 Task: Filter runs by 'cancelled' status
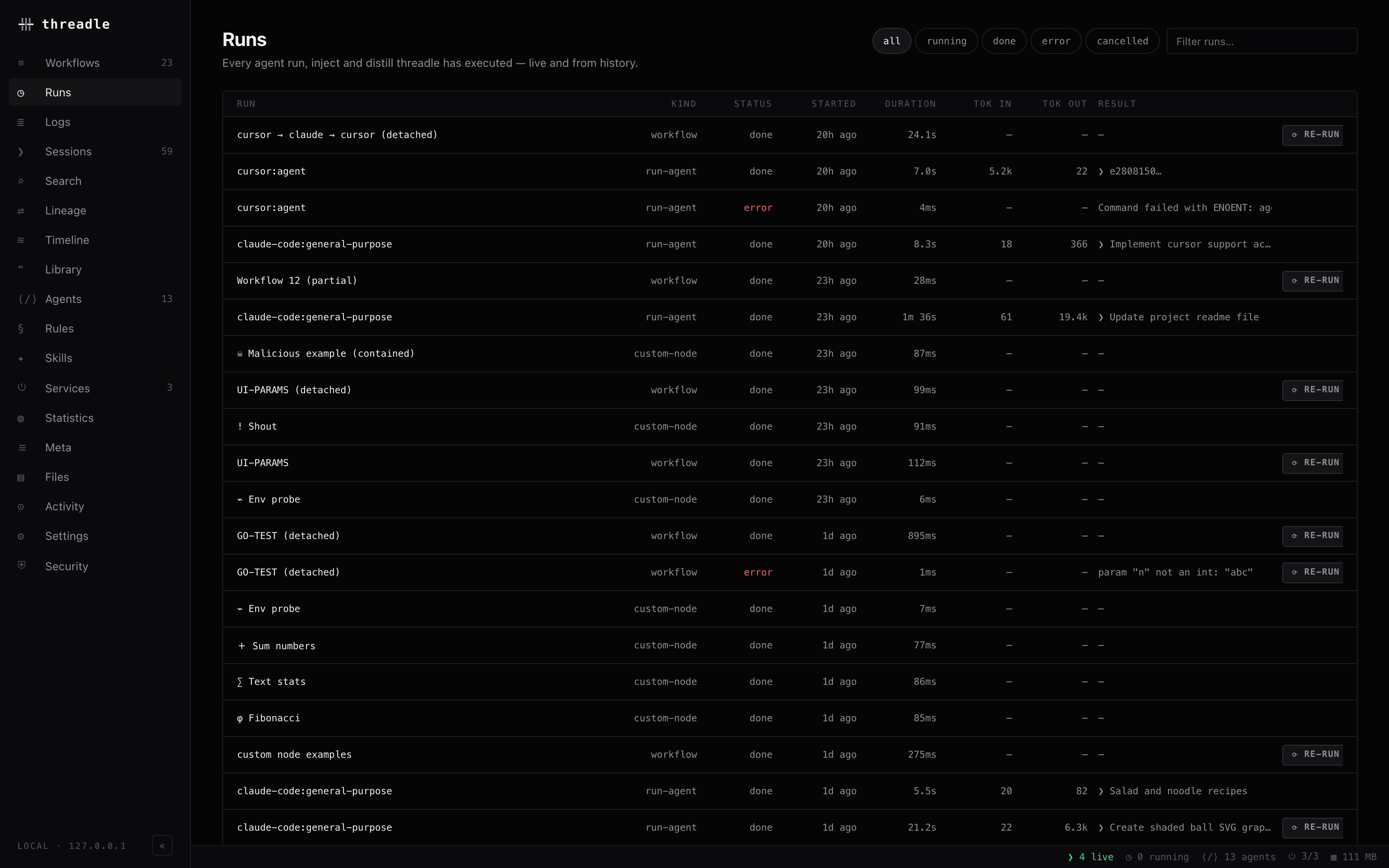click(x=1122, y=41)
